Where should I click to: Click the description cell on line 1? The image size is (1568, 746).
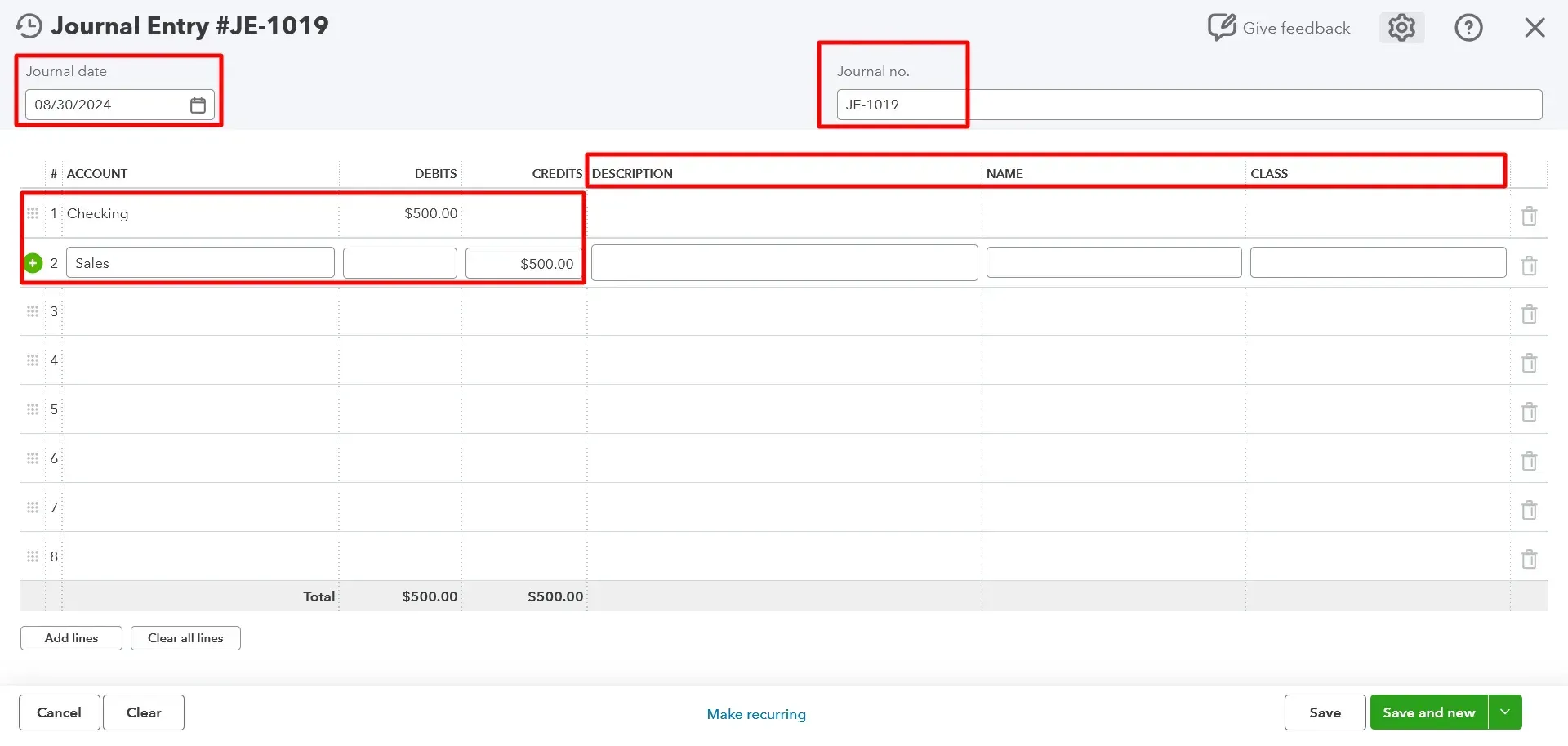pyautogui.click(x=784, y=213)
